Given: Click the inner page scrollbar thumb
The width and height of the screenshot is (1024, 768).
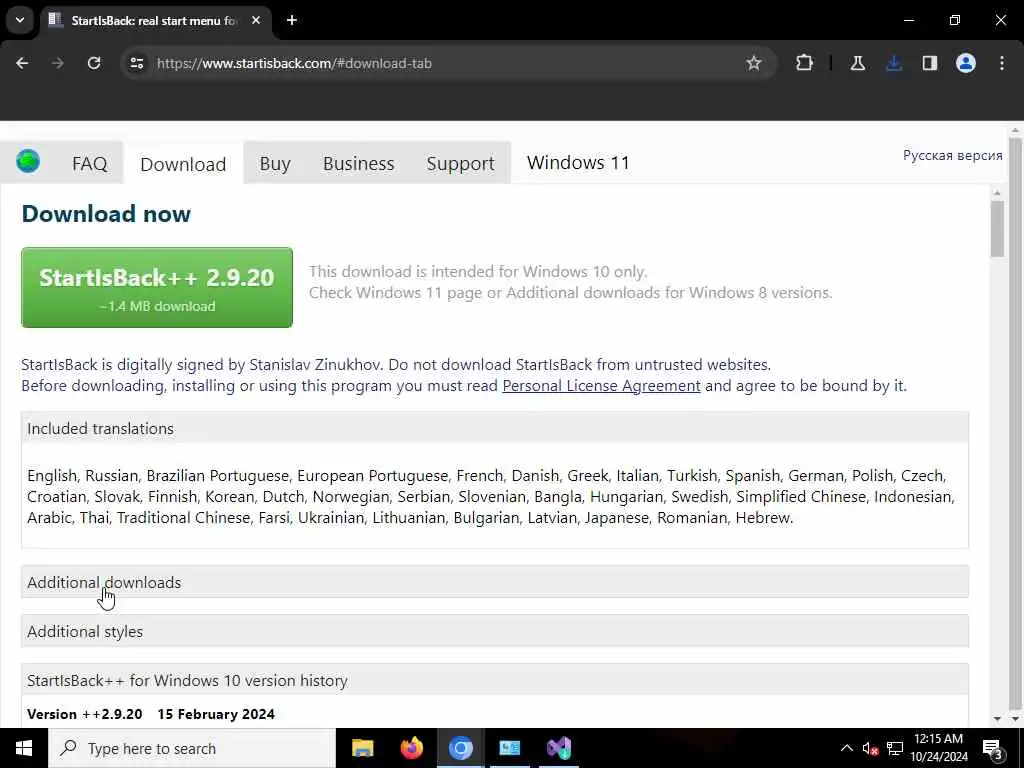Looking at the screenshot, I should (x=997, y=229).
